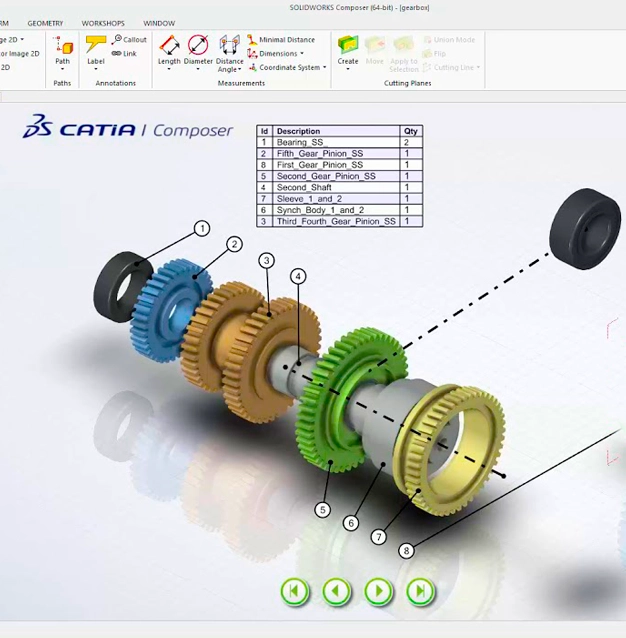Click the Flip cutting plane icon
The height and width of the screenshot is (638, 626).
click(x=427, y=53)
